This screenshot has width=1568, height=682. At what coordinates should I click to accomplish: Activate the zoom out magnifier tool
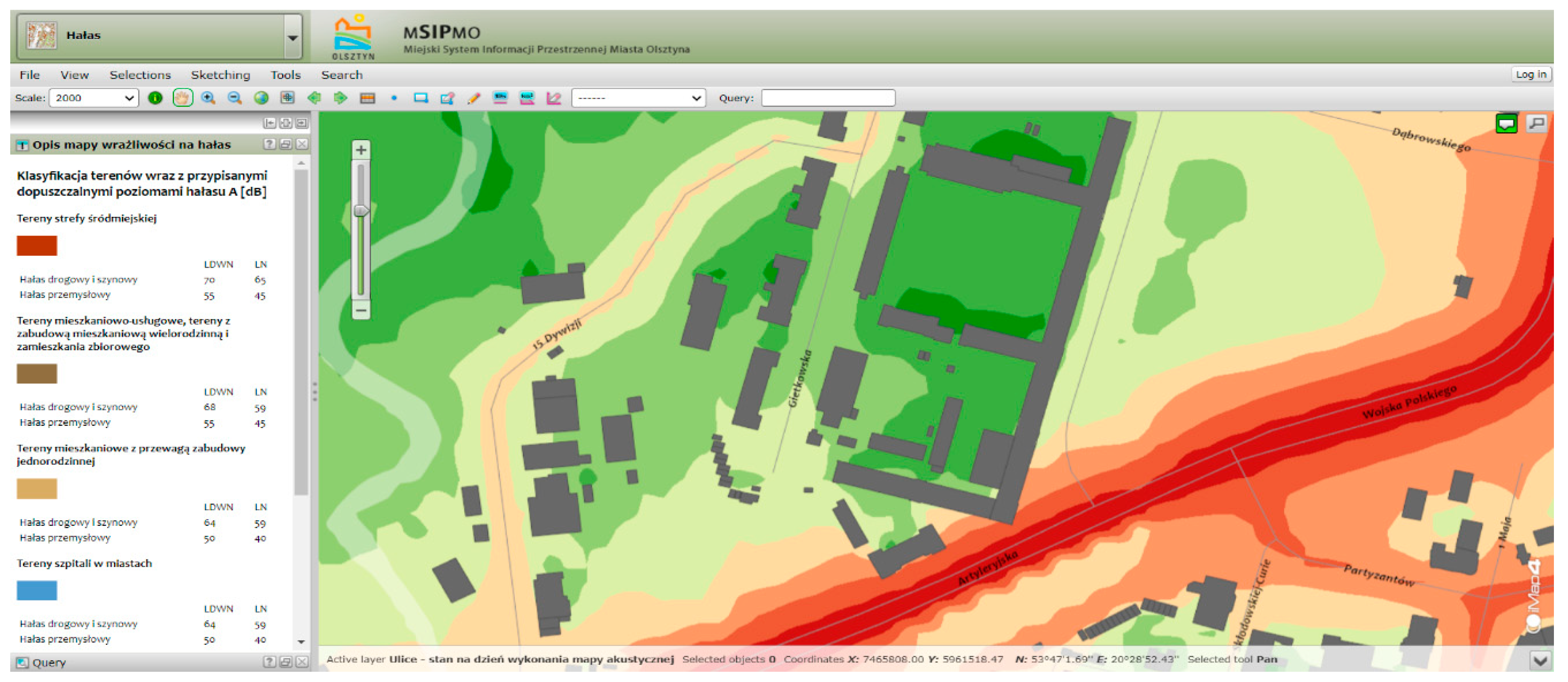click(x=234, y=98)
